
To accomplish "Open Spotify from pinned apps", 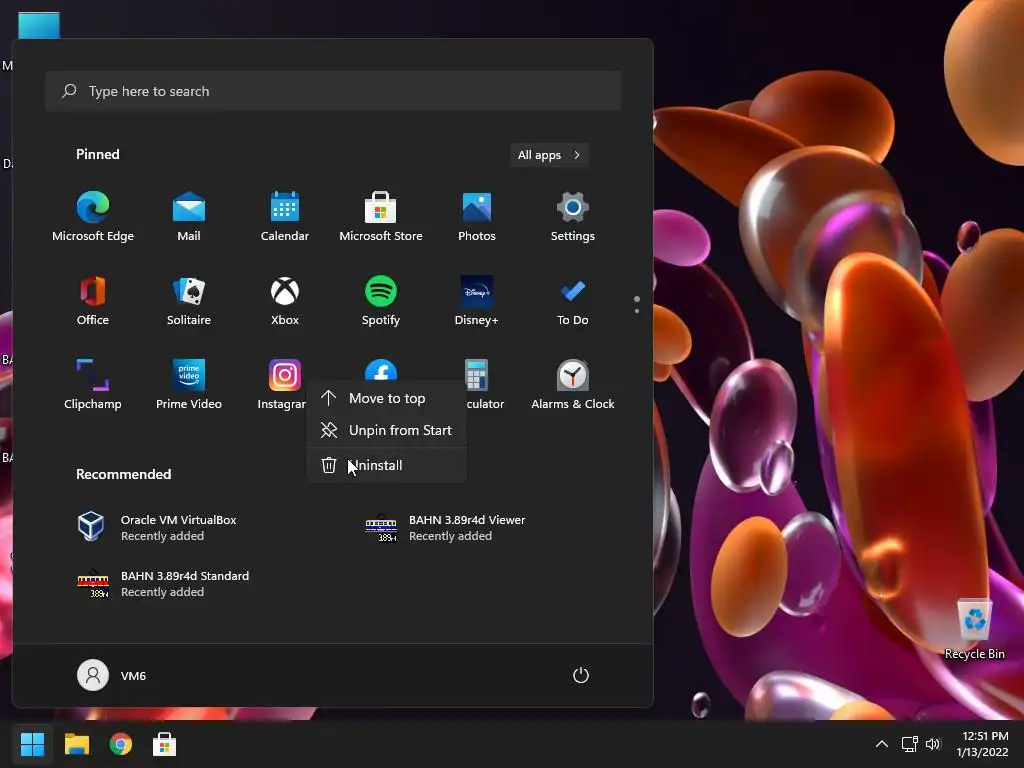I will 381,301.
